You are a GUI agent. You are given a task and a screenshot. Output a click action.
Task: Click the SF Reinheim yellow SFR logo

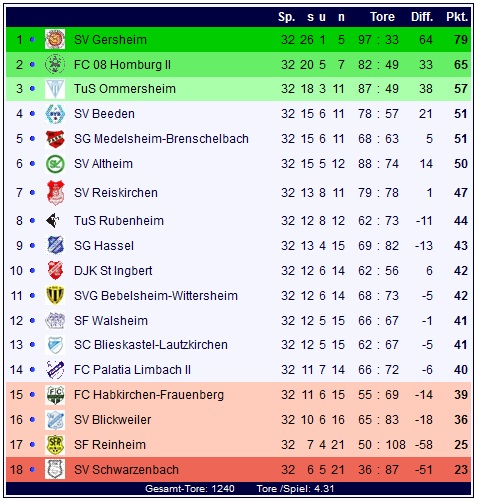tap(55, 445)
